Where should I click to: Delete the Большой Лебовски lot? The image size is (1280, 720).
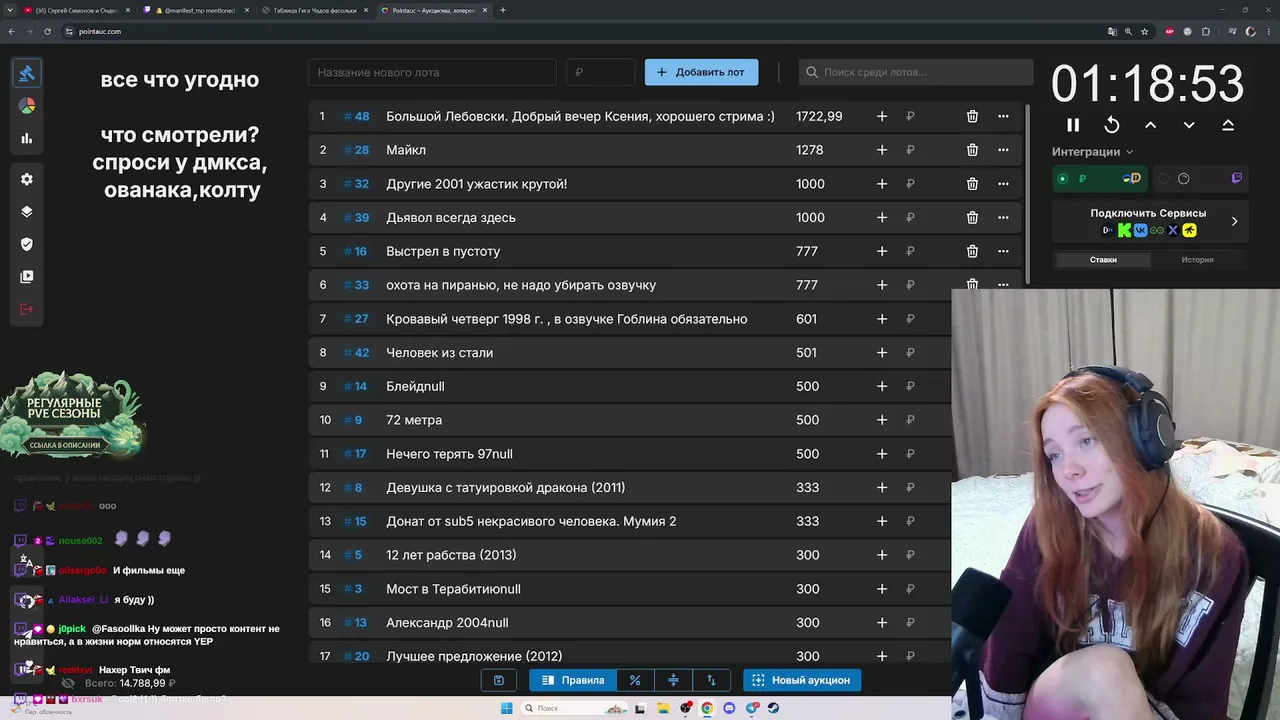tap(972, 116)
